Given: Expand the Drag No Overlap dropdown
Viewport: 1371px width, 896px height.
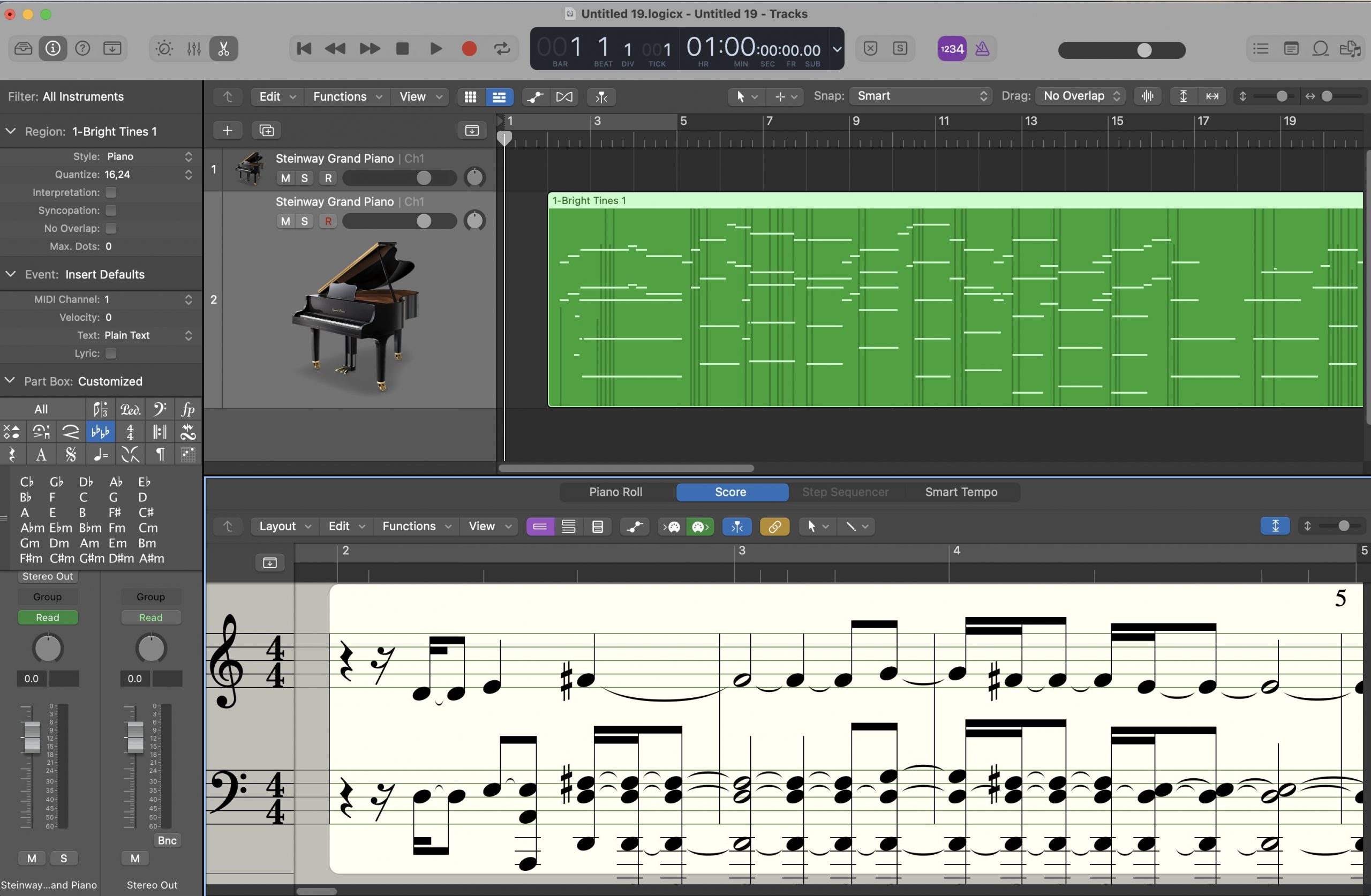Looking at the screenshot, I should [1079, 96].
